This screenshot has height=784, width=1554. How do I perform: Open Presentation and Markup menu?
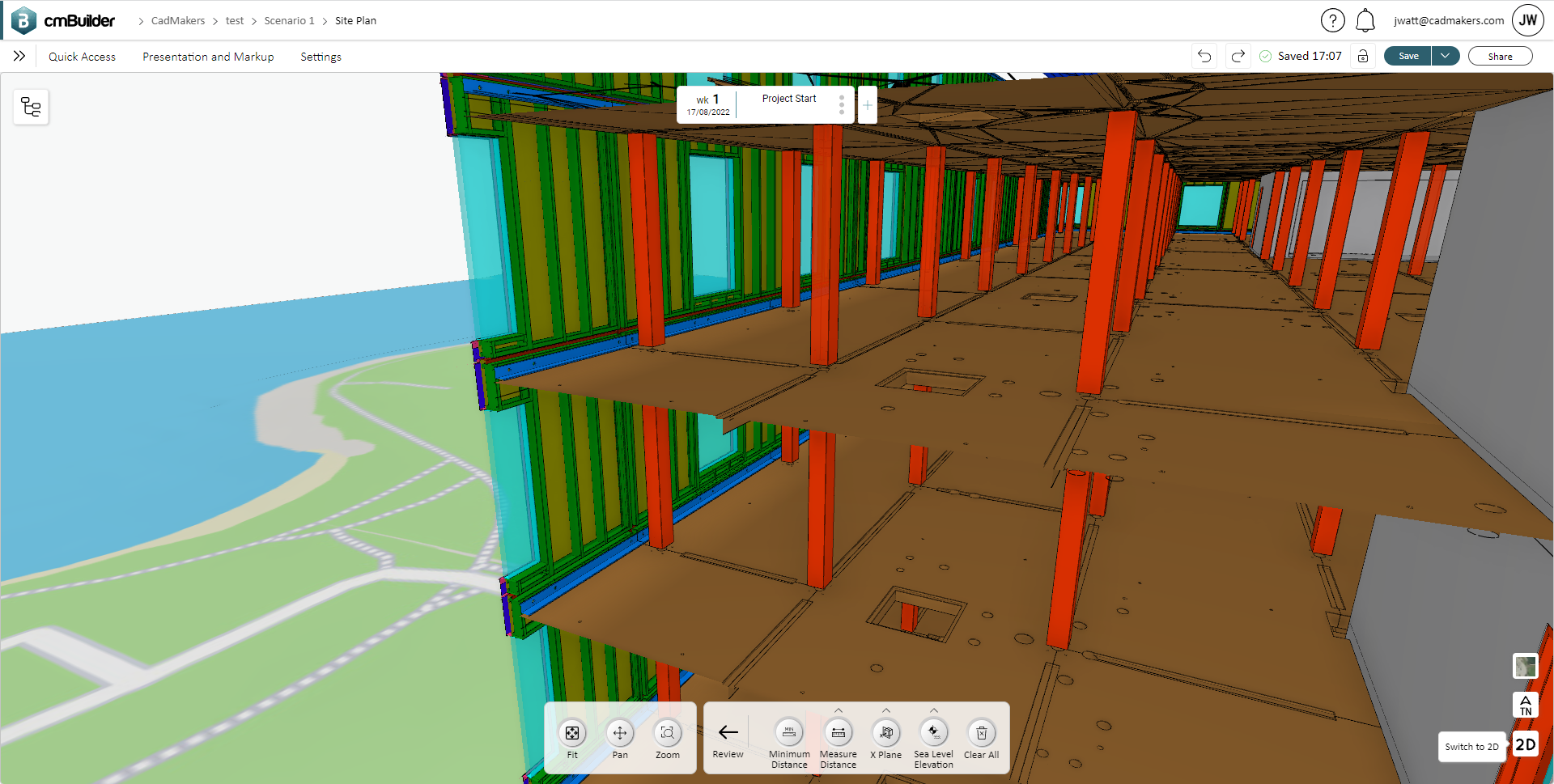coord(208,57)
